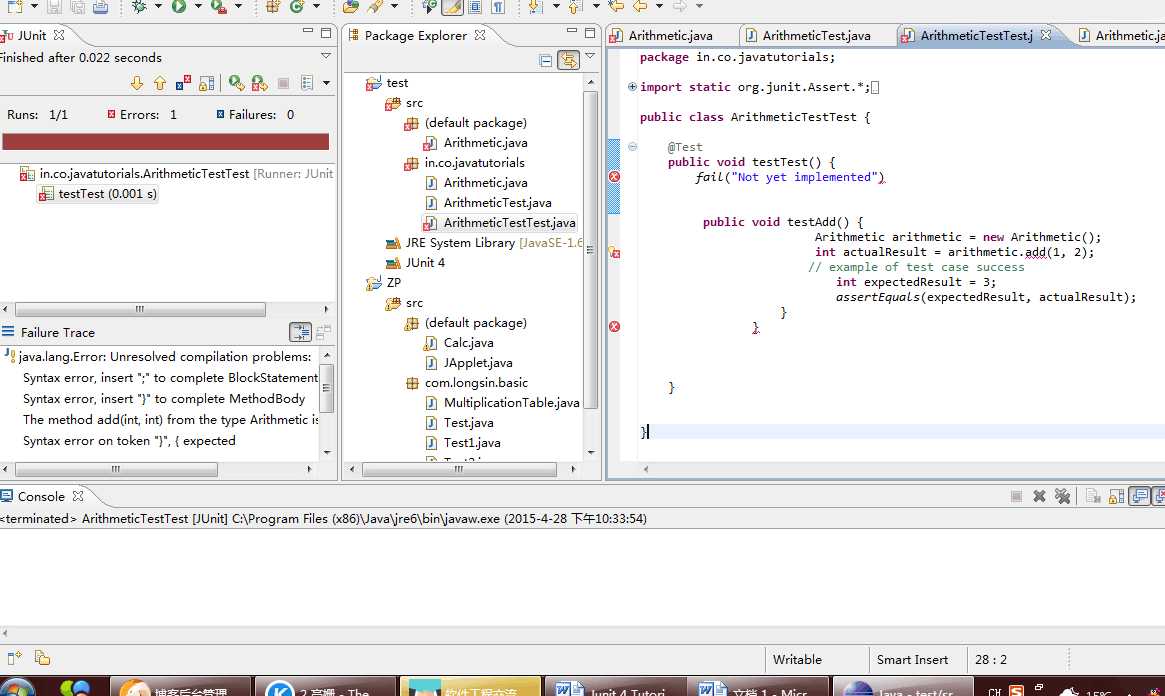
Task: Click Windows Start orb in taskbar
Action: [16, 688]
